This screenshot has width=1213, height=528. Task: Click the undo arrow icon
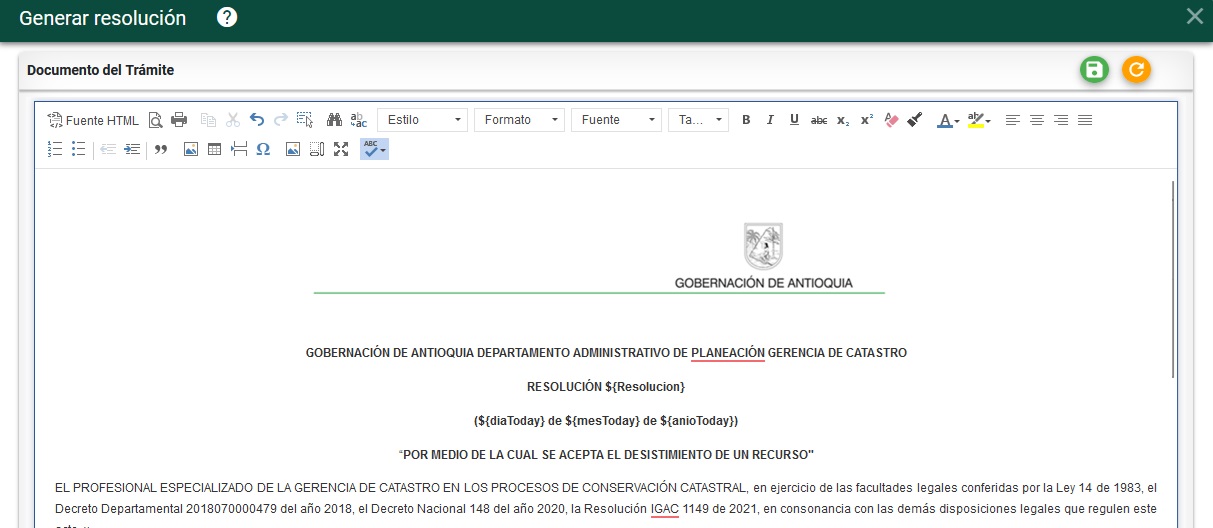(x=257, y=120)
